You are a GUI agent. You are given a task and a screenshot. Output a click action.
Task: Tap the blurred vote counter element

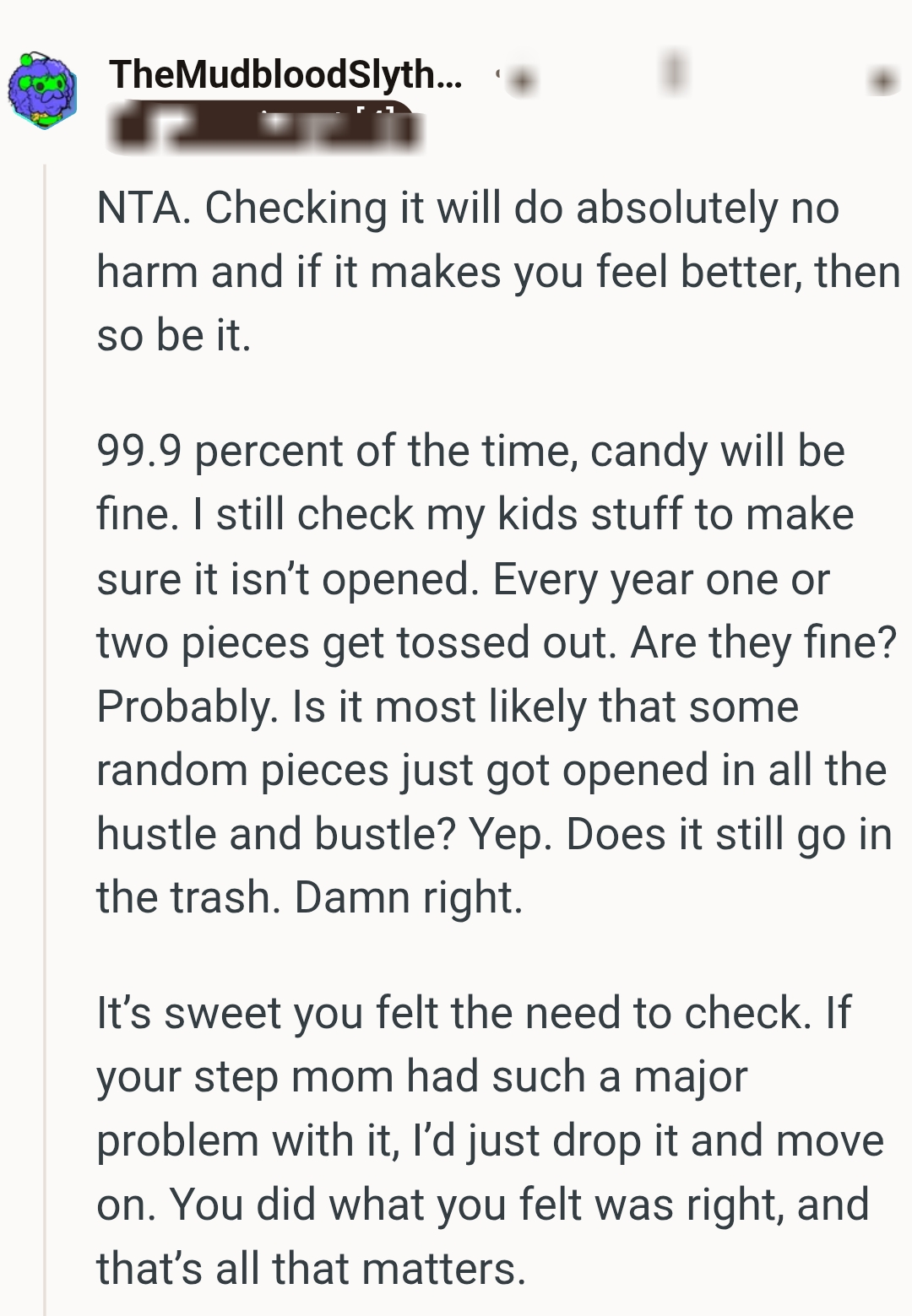[673, 76]
